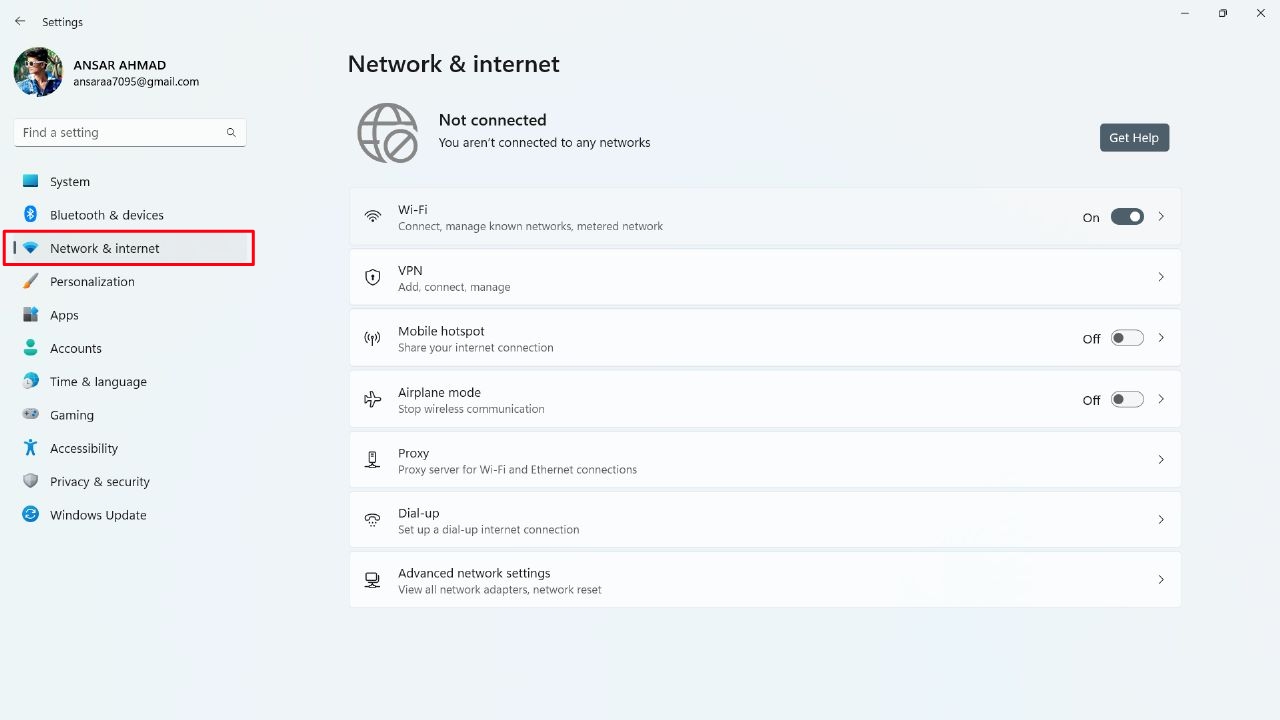The image size is (1280, 720).
Task: Click the Gaming controller icon
Action: [30, 415]
